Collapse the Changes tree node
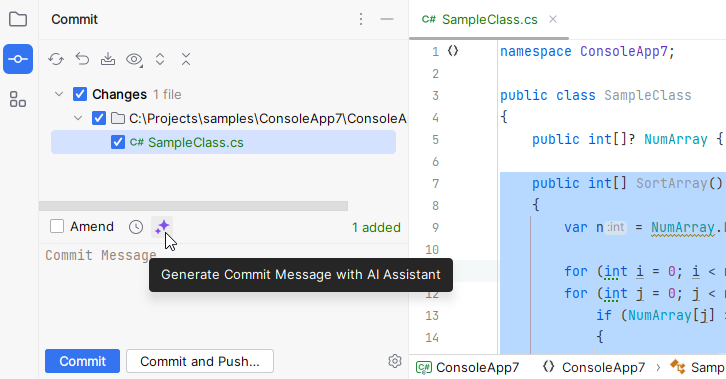This screenshot has height=379, width=726. pos(59,94)
